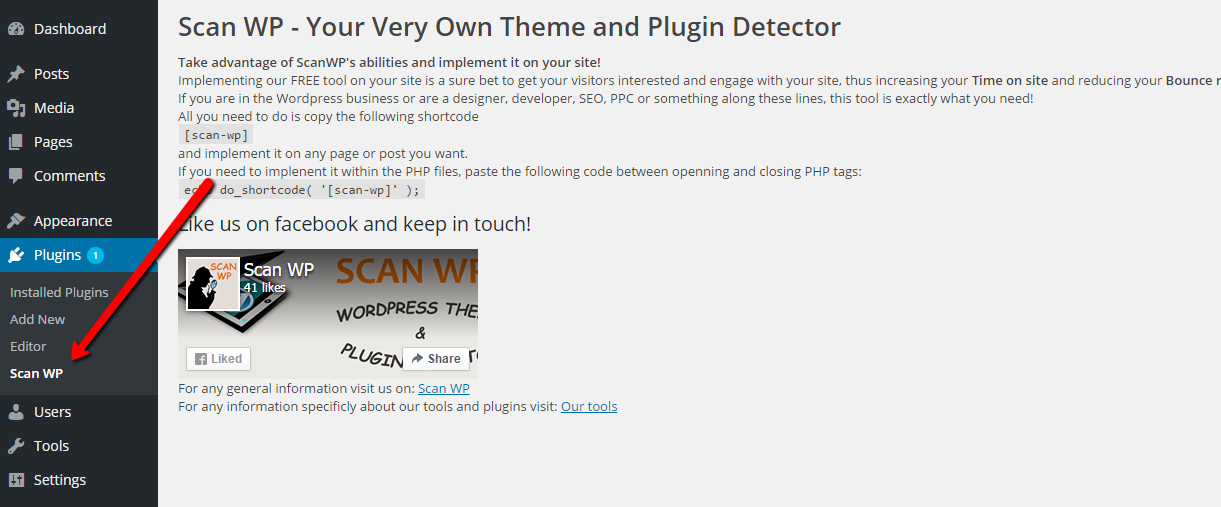This screenshot has height=507, width=1221.
Task: Click the do_shortcode PHP code snippet
Action: [x=301, y=190]
